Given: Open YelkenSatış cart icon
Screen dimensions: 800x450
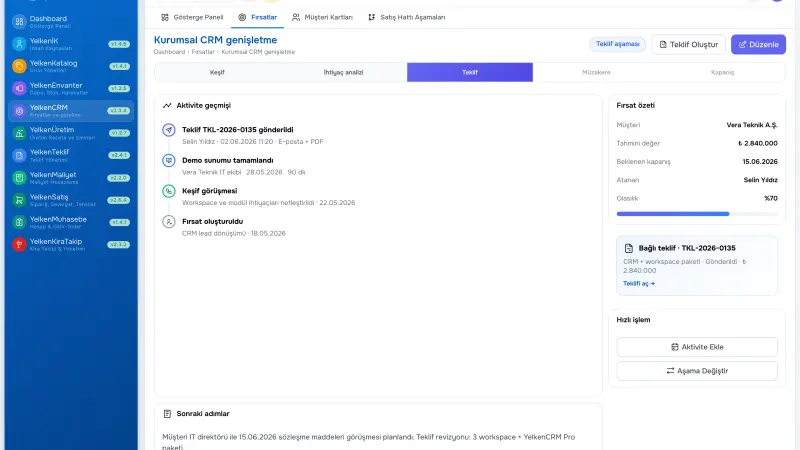Looking at the screenshot, I should [x=19, y=200].
